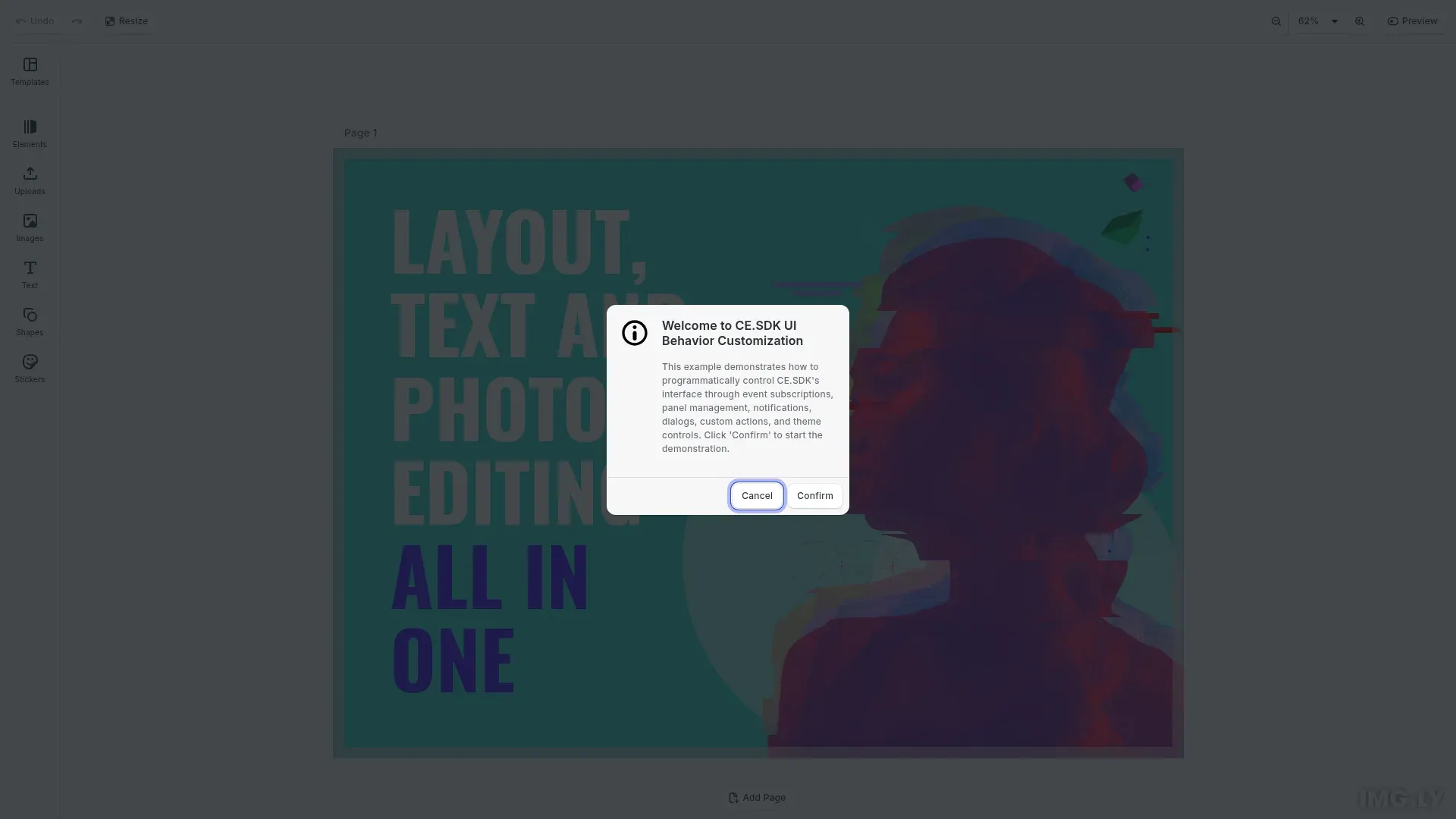
Task: Select the Page 1 label
Action: pyautogui.click(x=360, y=133)
